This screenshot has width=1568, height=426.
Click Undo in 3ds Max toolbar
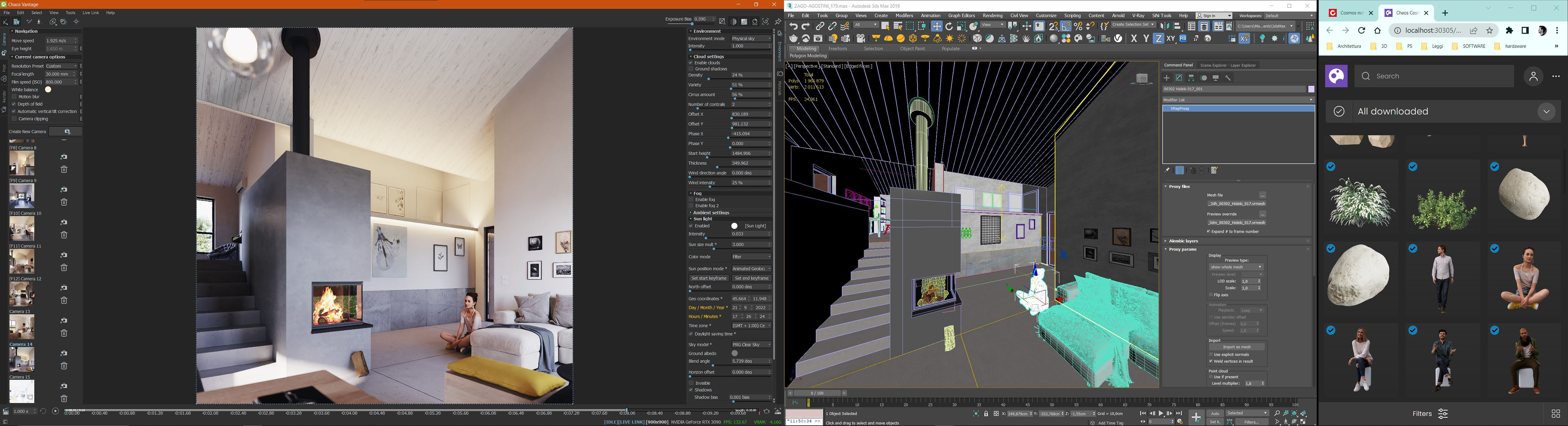coord(794,26)
